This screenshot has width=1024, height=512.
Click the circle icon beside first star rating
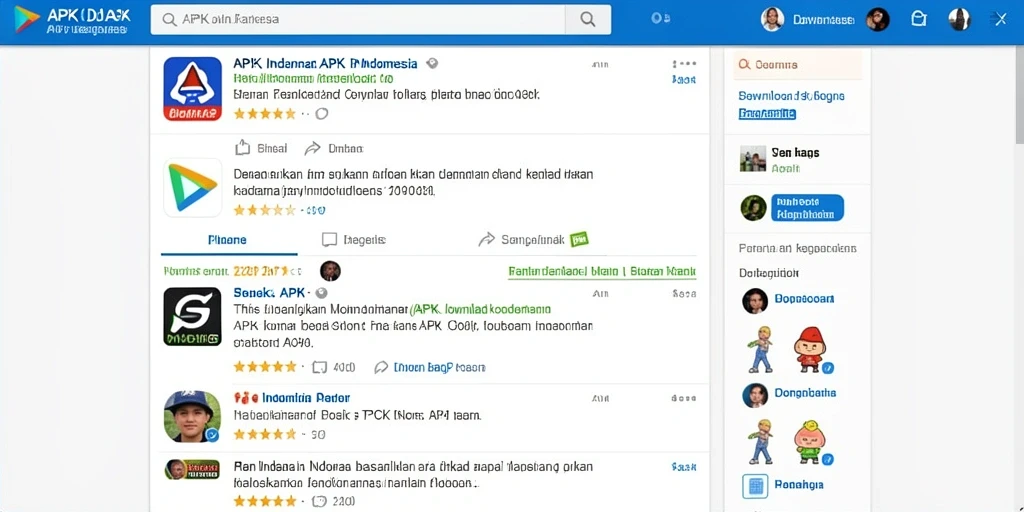pyautogui.click(x=321, y=114)
